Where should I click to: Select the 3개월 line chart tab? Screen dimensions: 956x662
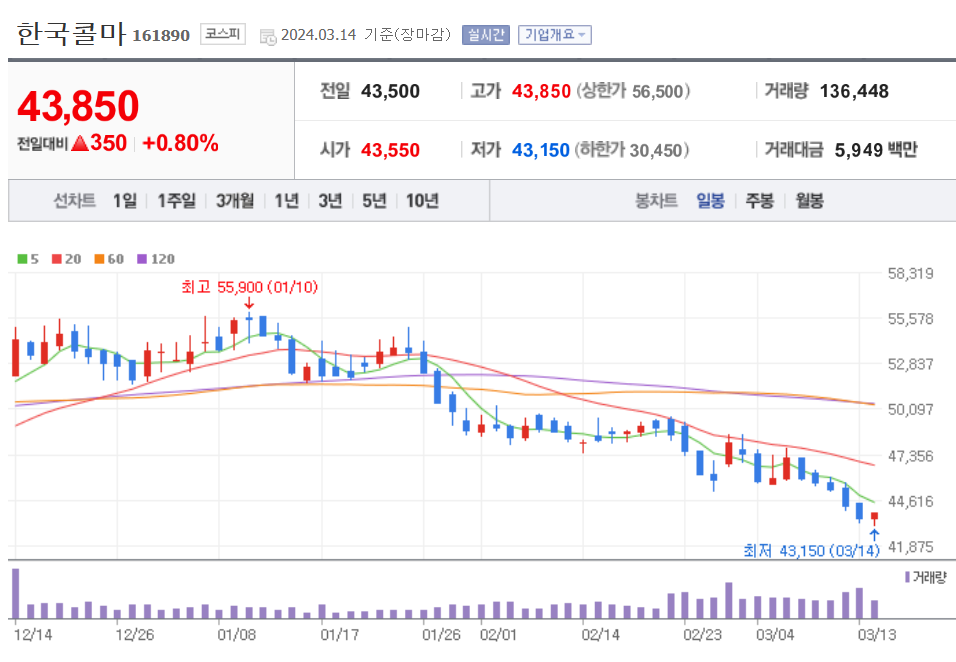(235, 201)
